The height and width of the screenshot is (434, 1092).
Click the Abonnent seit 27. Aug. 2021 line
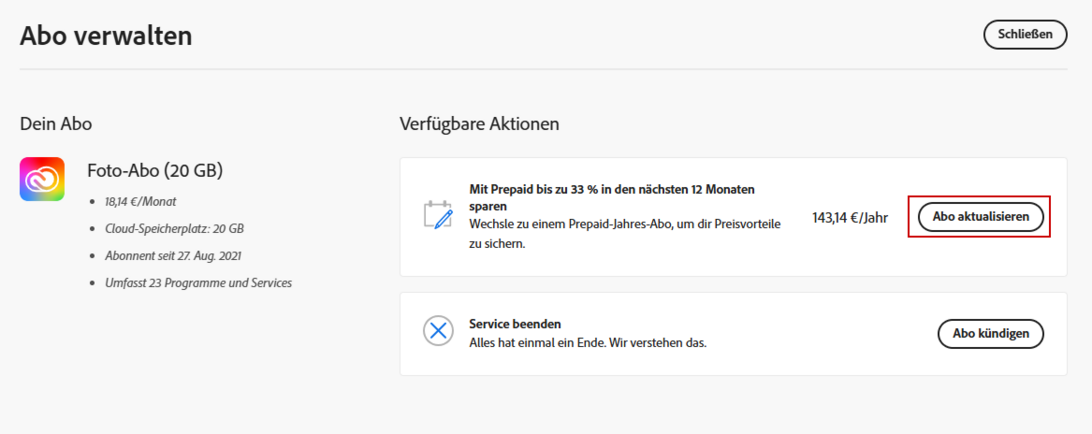pyautogui.click(x=173, y=256)
